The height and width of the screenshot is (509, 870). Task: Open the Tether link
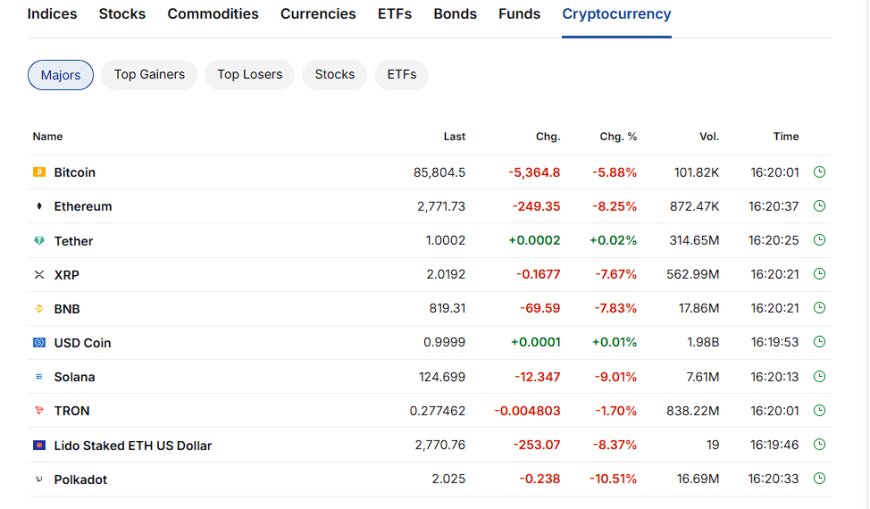pos(73,241)
